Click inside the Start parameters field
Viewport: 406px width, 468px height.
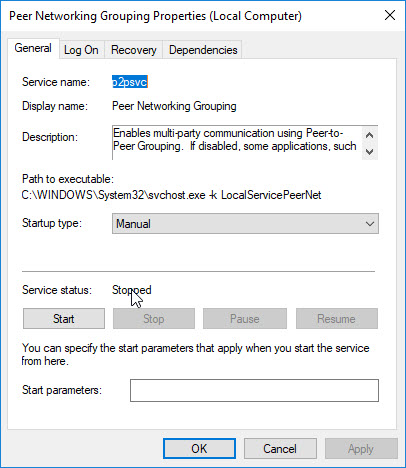coord(254,390)
